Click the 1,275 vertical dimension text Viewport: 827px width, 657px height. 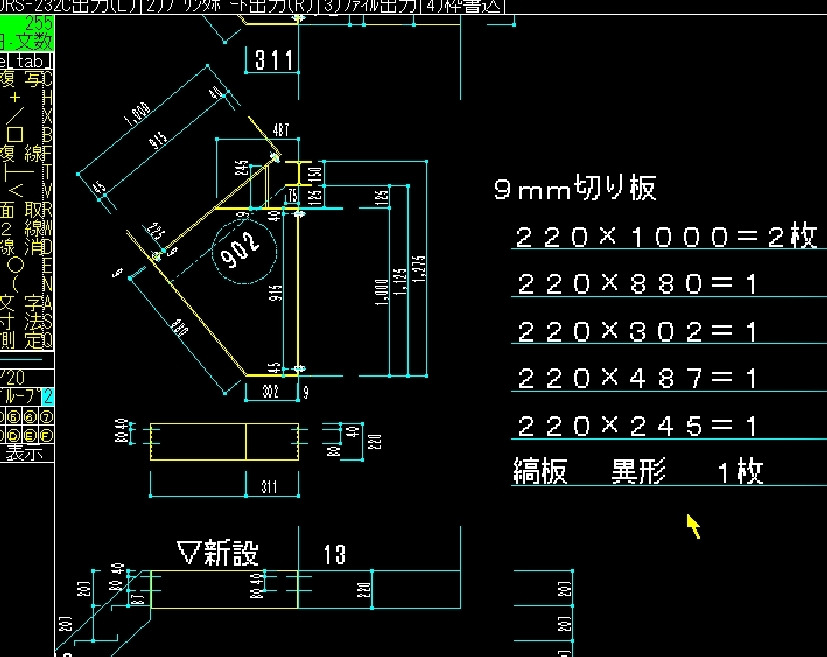[419, 269]
